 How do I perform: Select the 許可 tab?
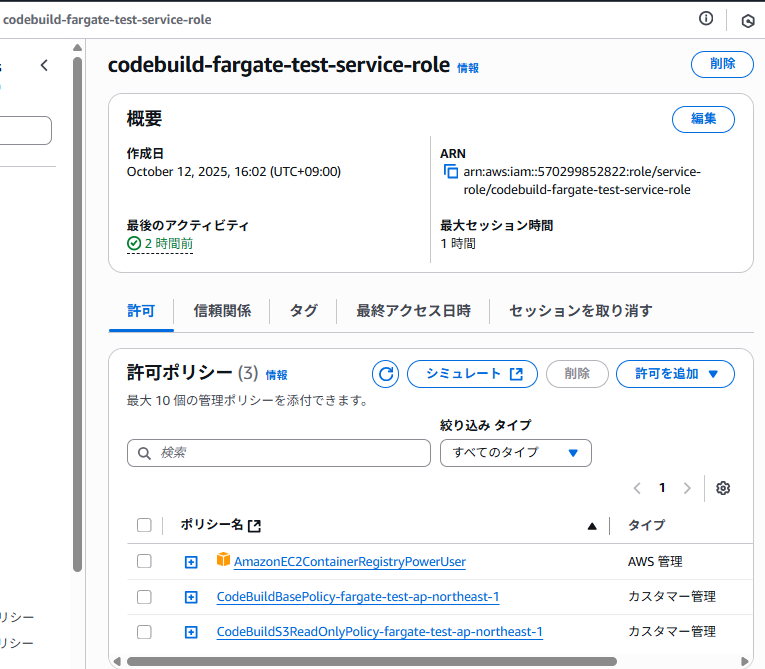coord(141,311)
